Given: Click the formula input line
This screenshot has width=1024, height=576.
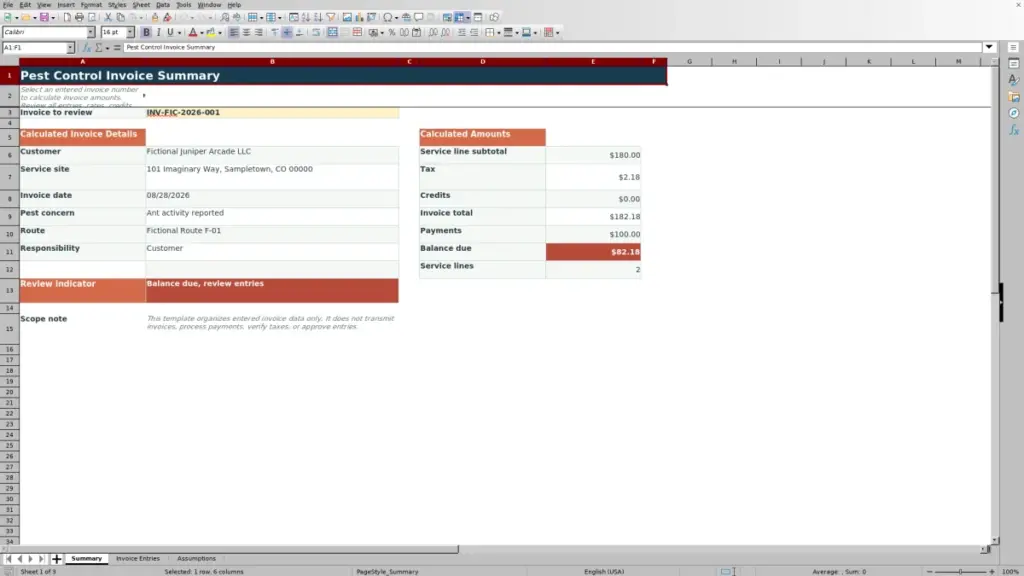Looking at the screenshot, I should [553, 48].
